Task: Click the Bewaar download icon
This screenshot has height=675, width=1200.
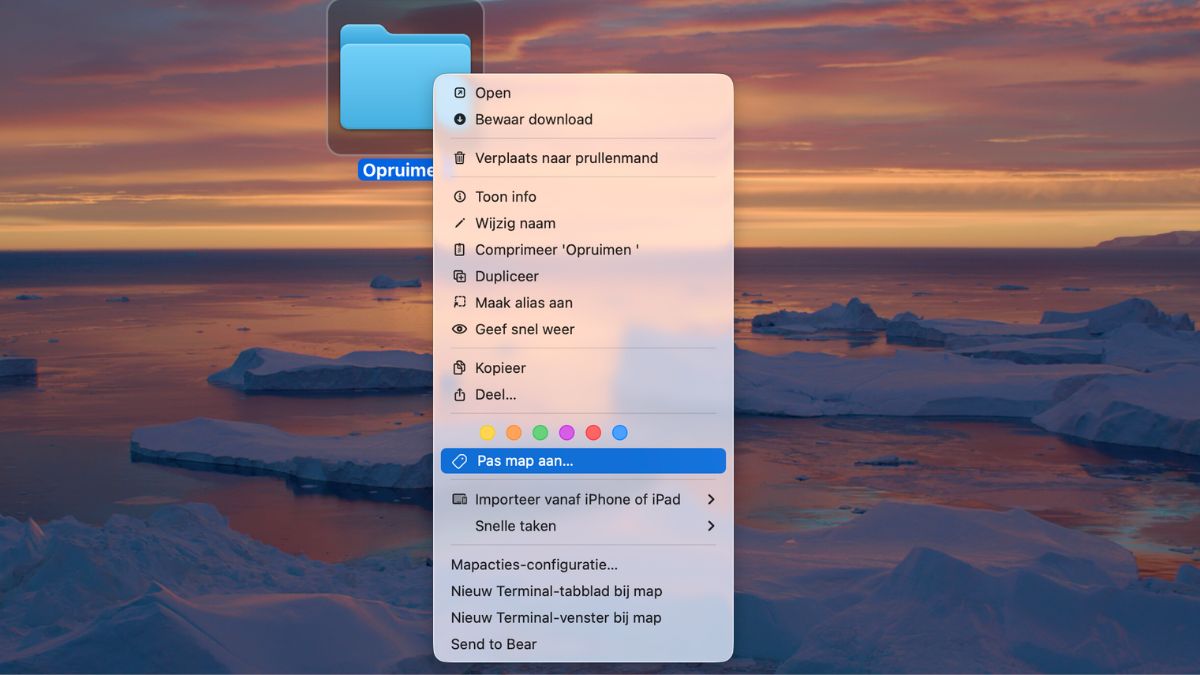Action: coord(460,119)
